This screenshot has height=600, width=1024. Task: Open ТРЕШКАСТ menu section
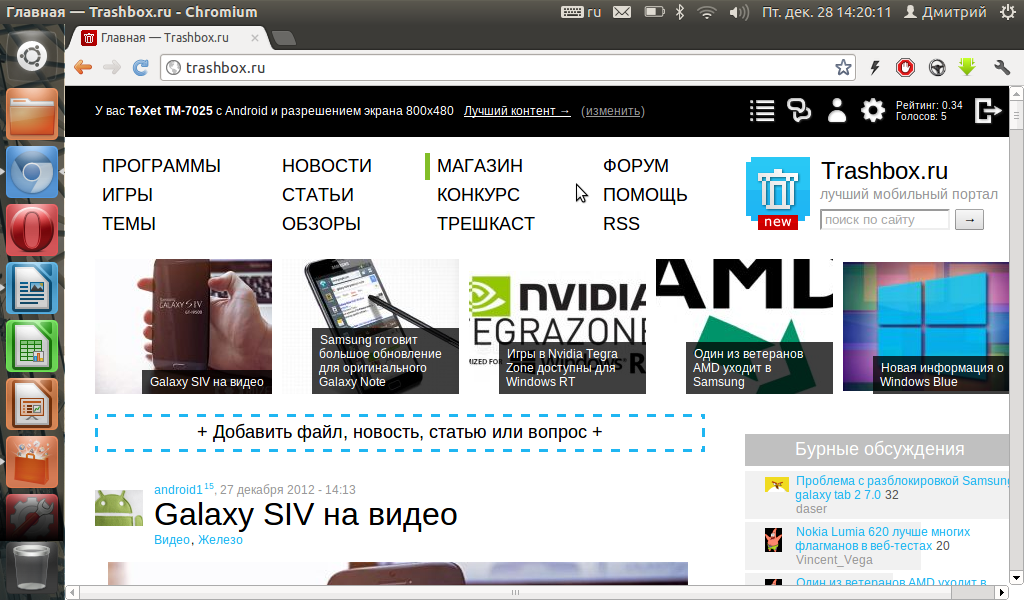tap(485, 224)
